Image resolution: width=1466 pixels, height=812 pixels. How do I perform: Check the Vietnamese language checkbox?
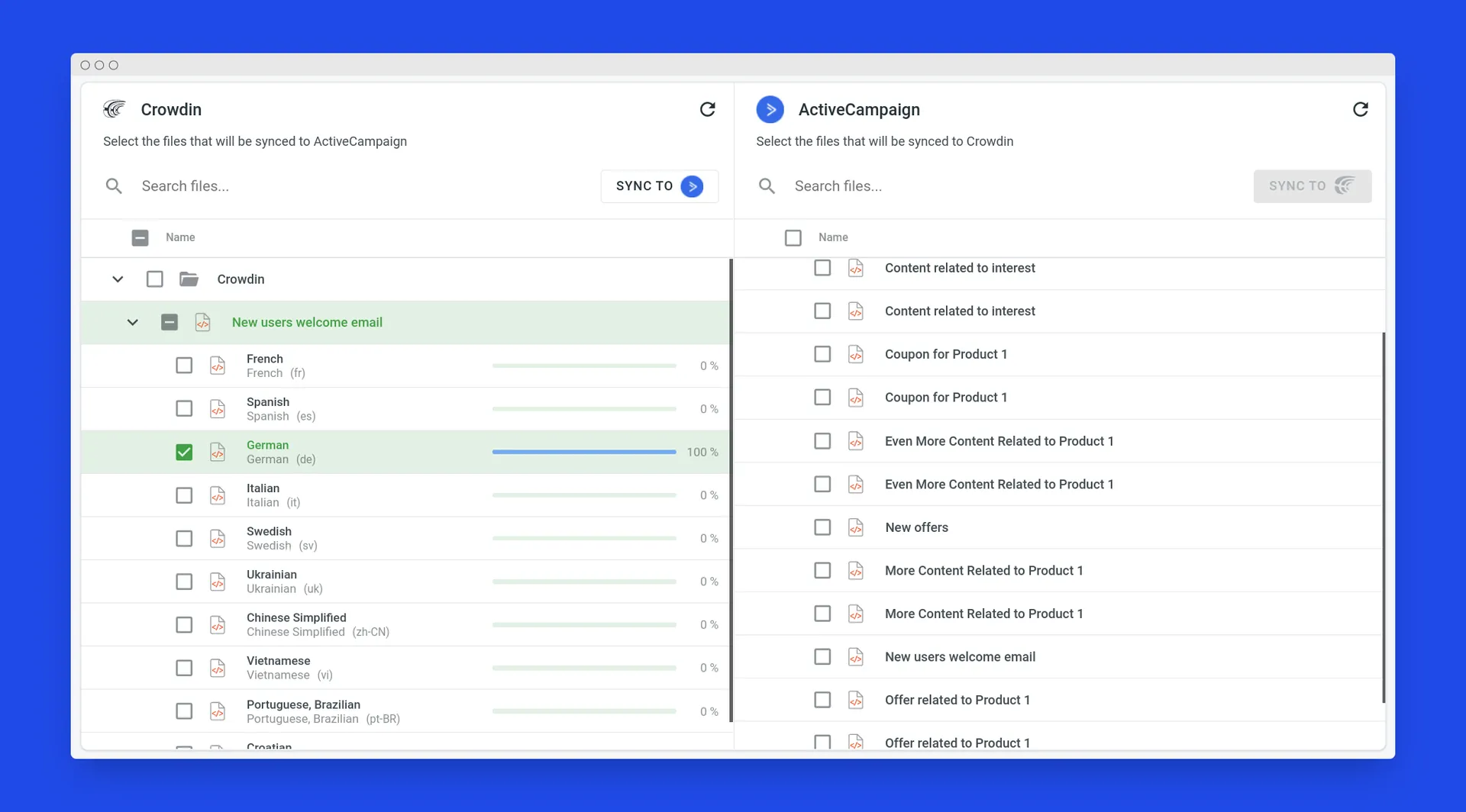tap(184, 668)
